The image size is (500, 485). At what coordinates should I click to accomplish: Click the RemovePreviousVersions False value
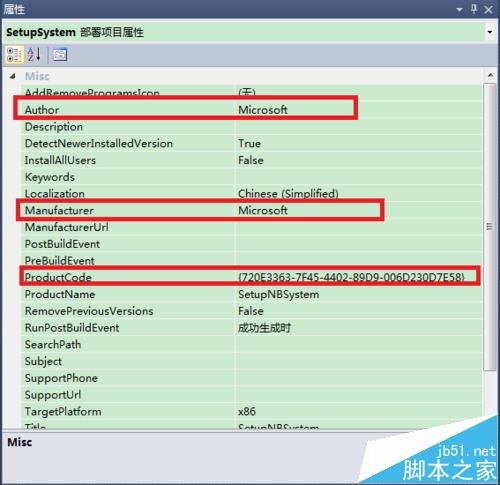[251, 311]
